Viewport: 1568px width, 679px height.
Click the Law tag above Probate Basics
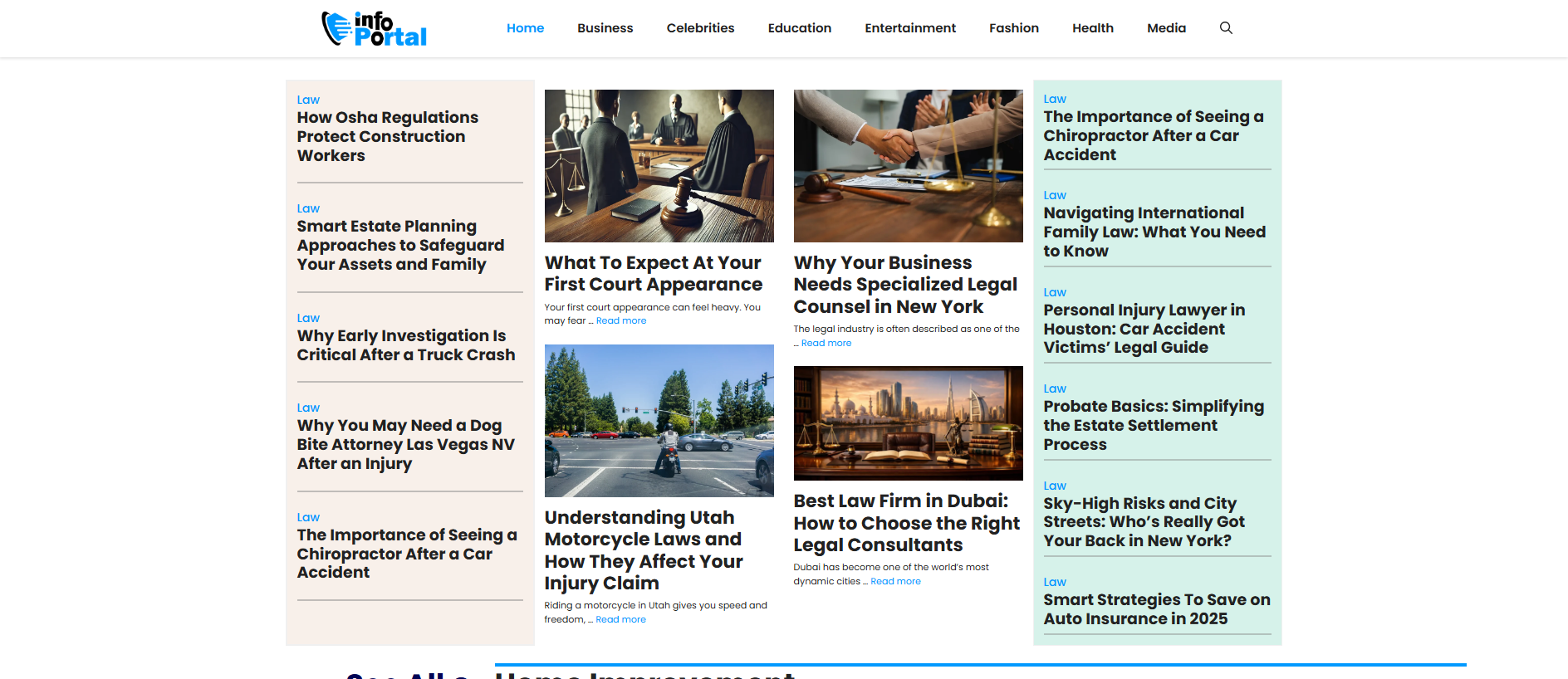[x=1055, y=388]
